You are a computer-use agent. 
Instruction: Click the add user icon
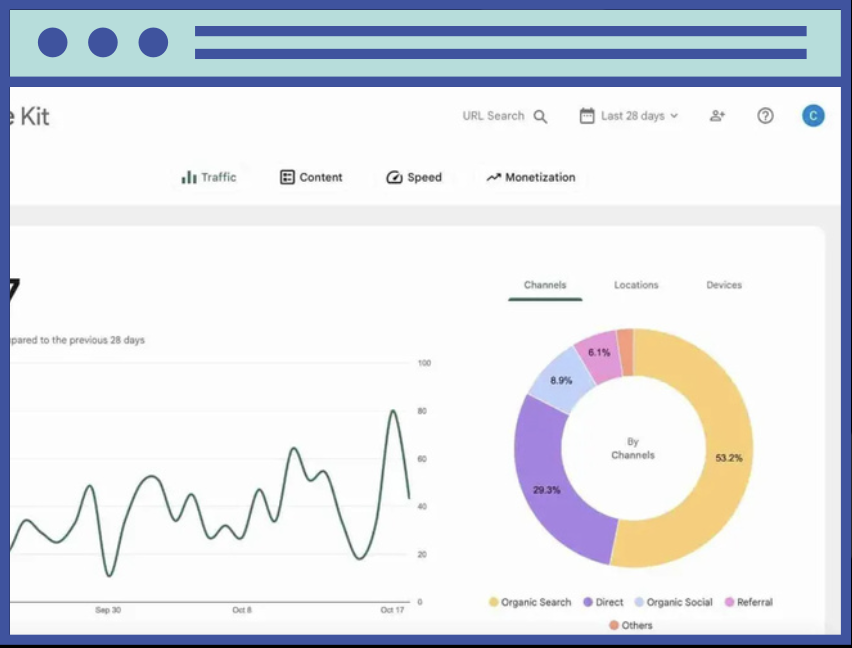(717, 116)
